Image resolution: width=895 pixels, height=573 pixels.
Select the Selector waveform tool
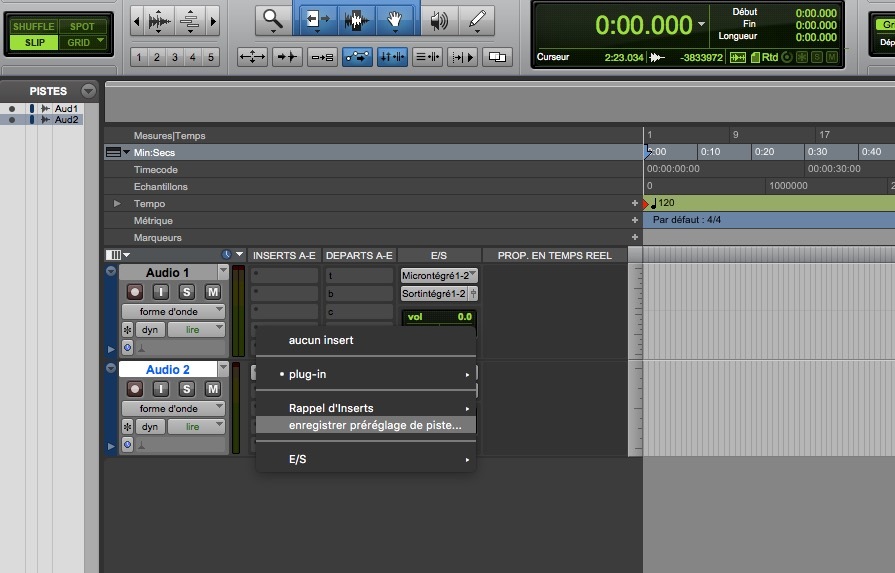point(356,20)
